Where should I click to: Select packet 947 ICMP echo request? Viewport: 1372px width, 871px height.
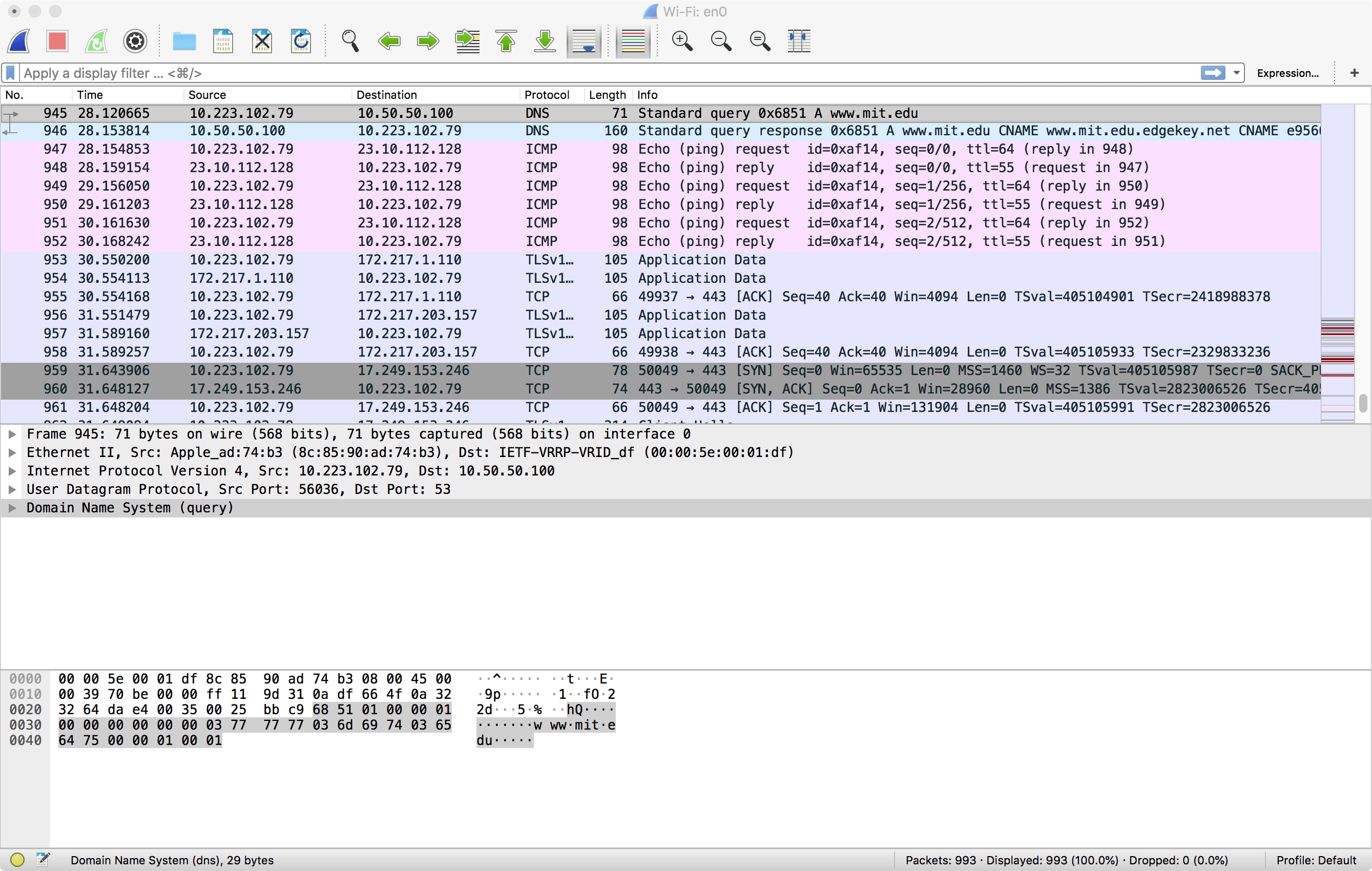[x=661, y=149]
